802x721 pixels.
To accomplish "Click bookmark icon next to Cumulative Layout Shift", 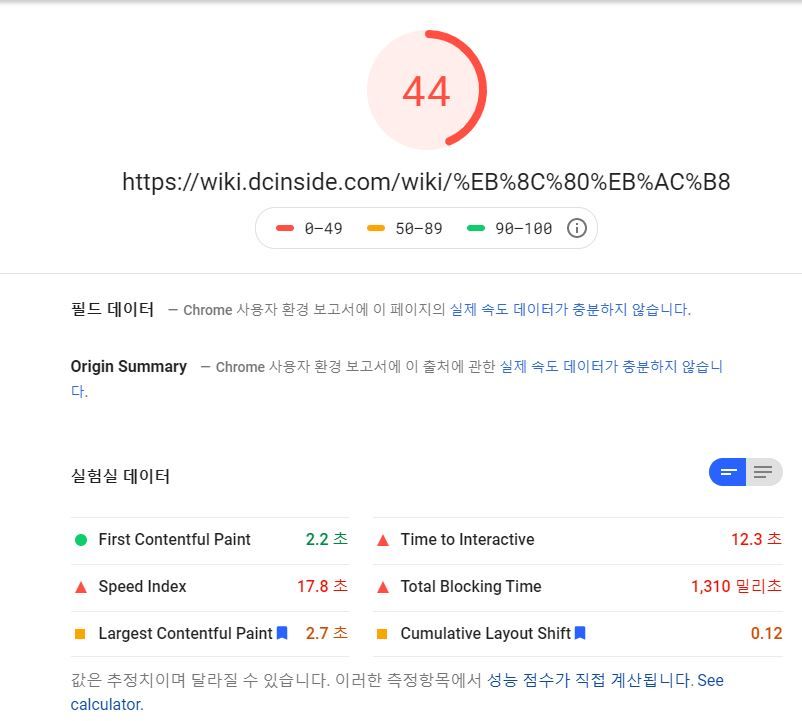I will pos(580,633).
